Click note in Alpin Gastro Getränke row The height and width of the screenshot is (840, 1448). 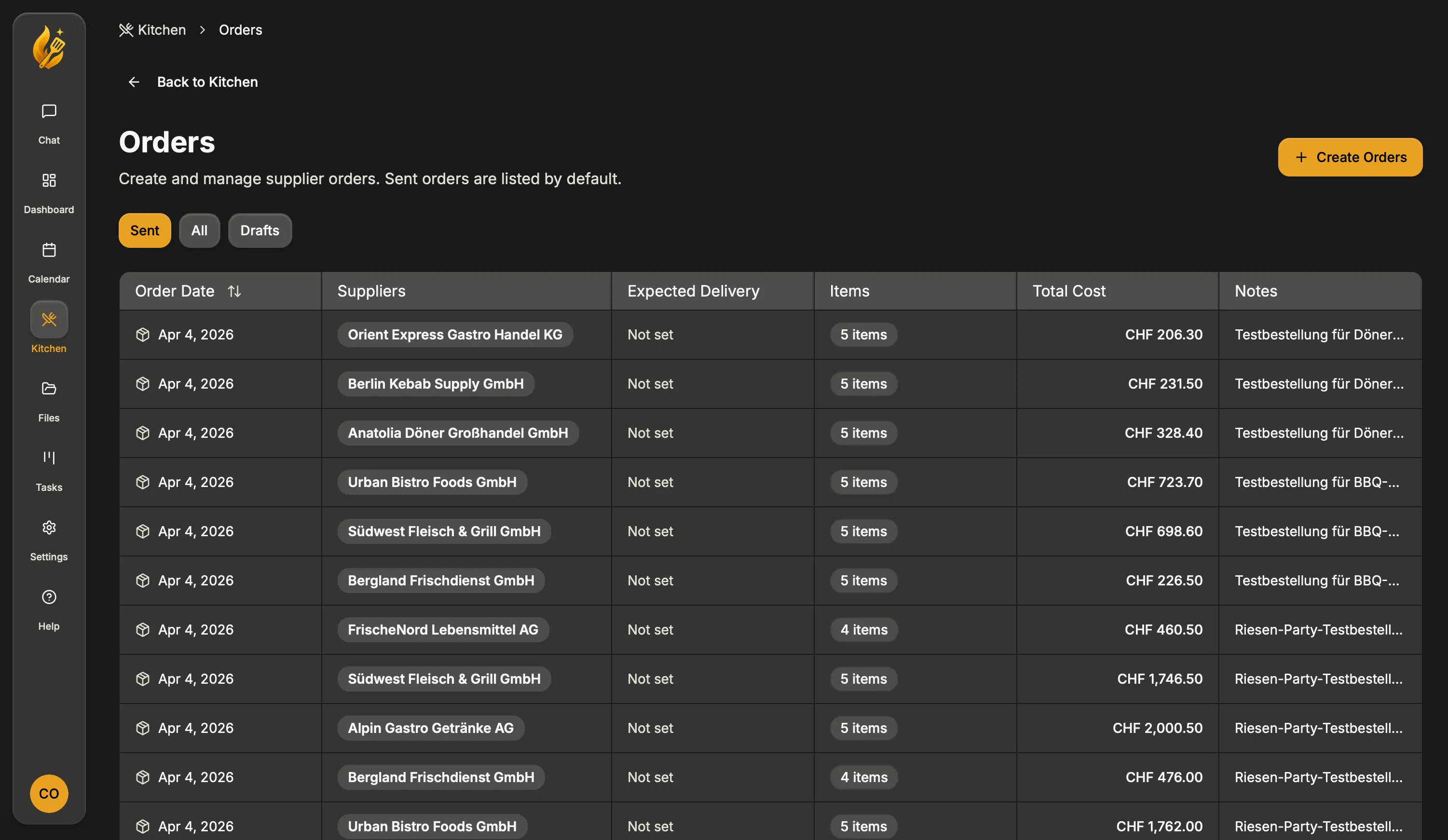tap(1319, 728)
